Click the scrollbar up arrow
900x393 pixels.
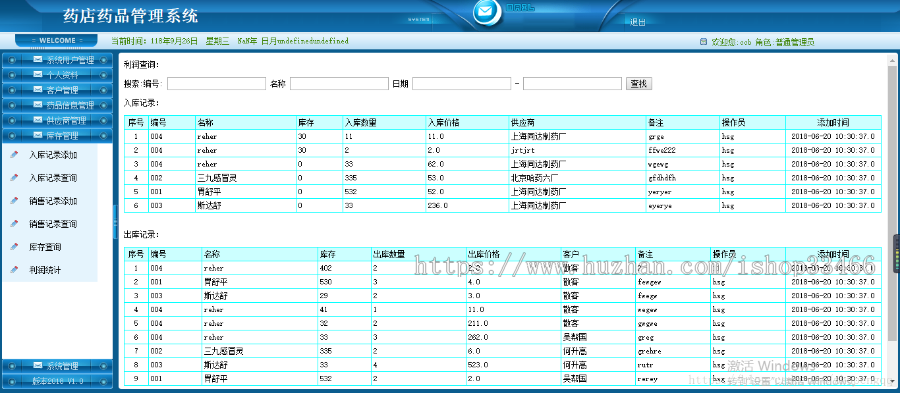click(893, 60)
